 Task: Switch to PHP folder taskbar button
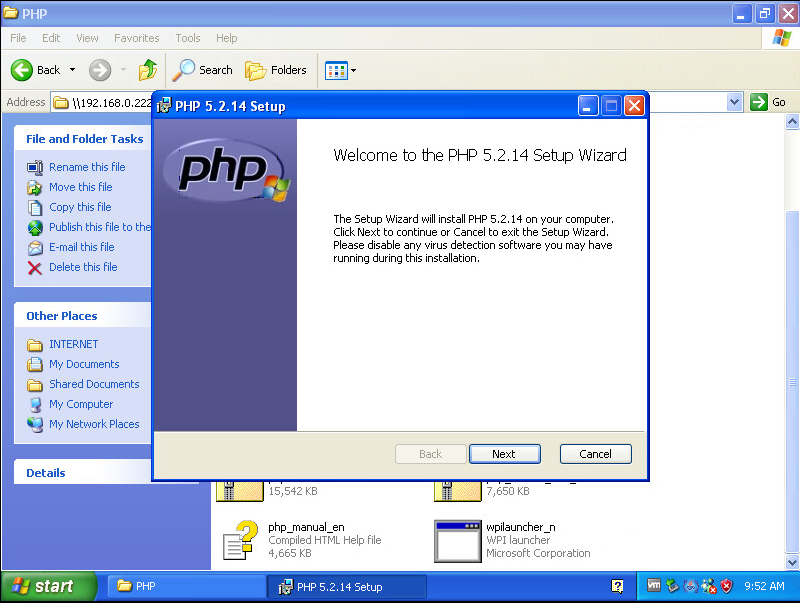[x=186, y=586]
